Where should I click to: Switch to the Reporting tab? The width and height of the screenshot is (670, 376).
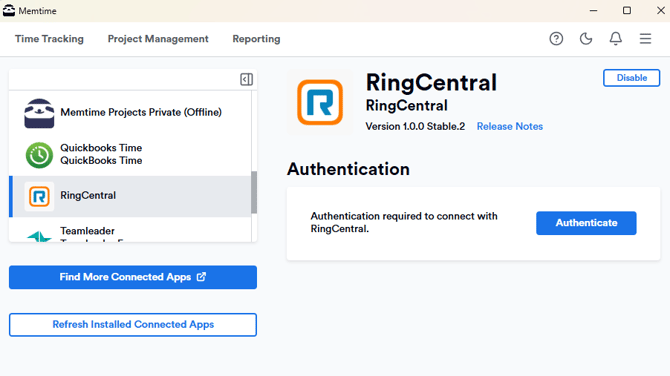(x=256, y=39)
